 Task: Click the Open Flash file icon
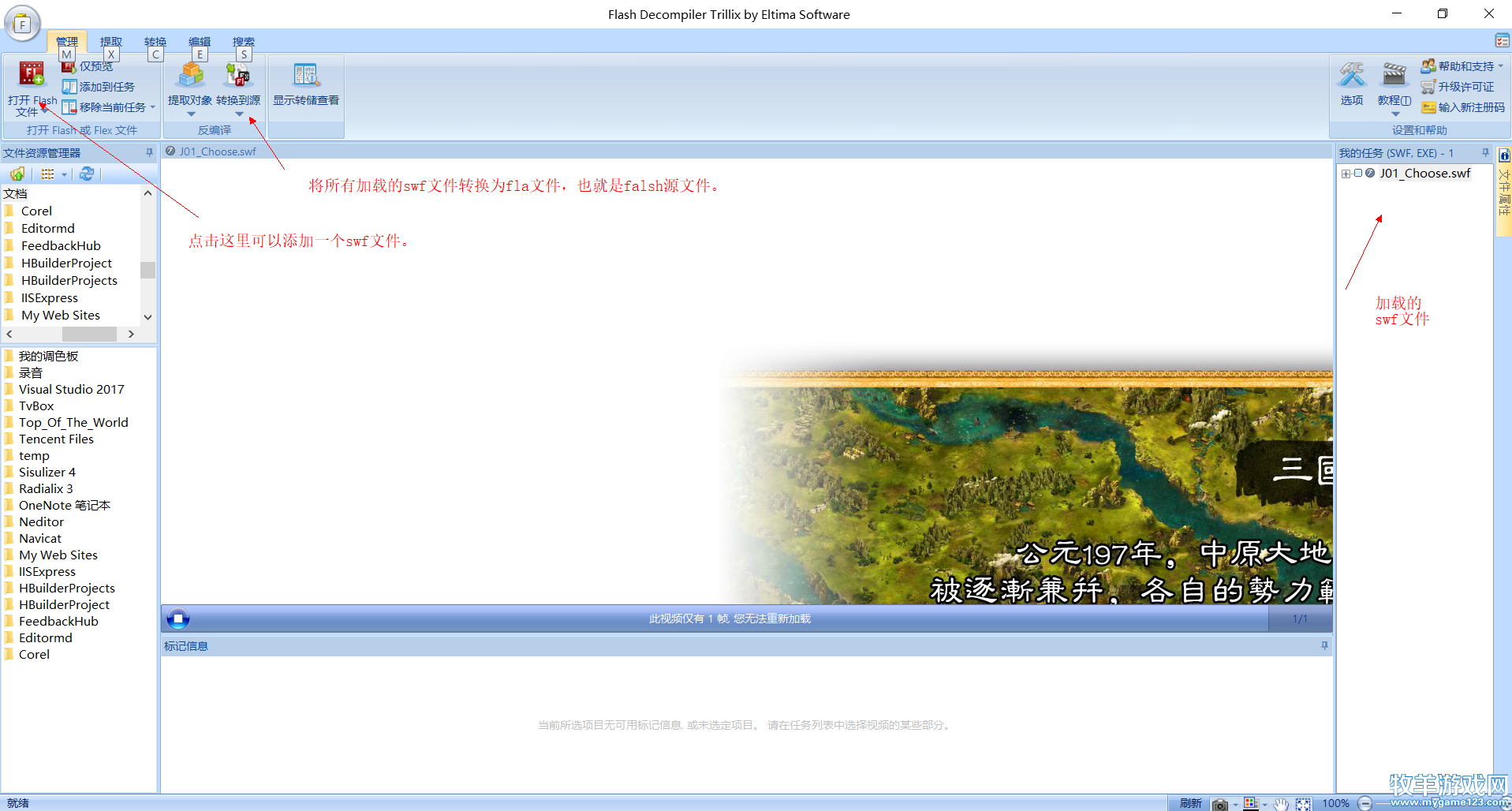[32, 75]
